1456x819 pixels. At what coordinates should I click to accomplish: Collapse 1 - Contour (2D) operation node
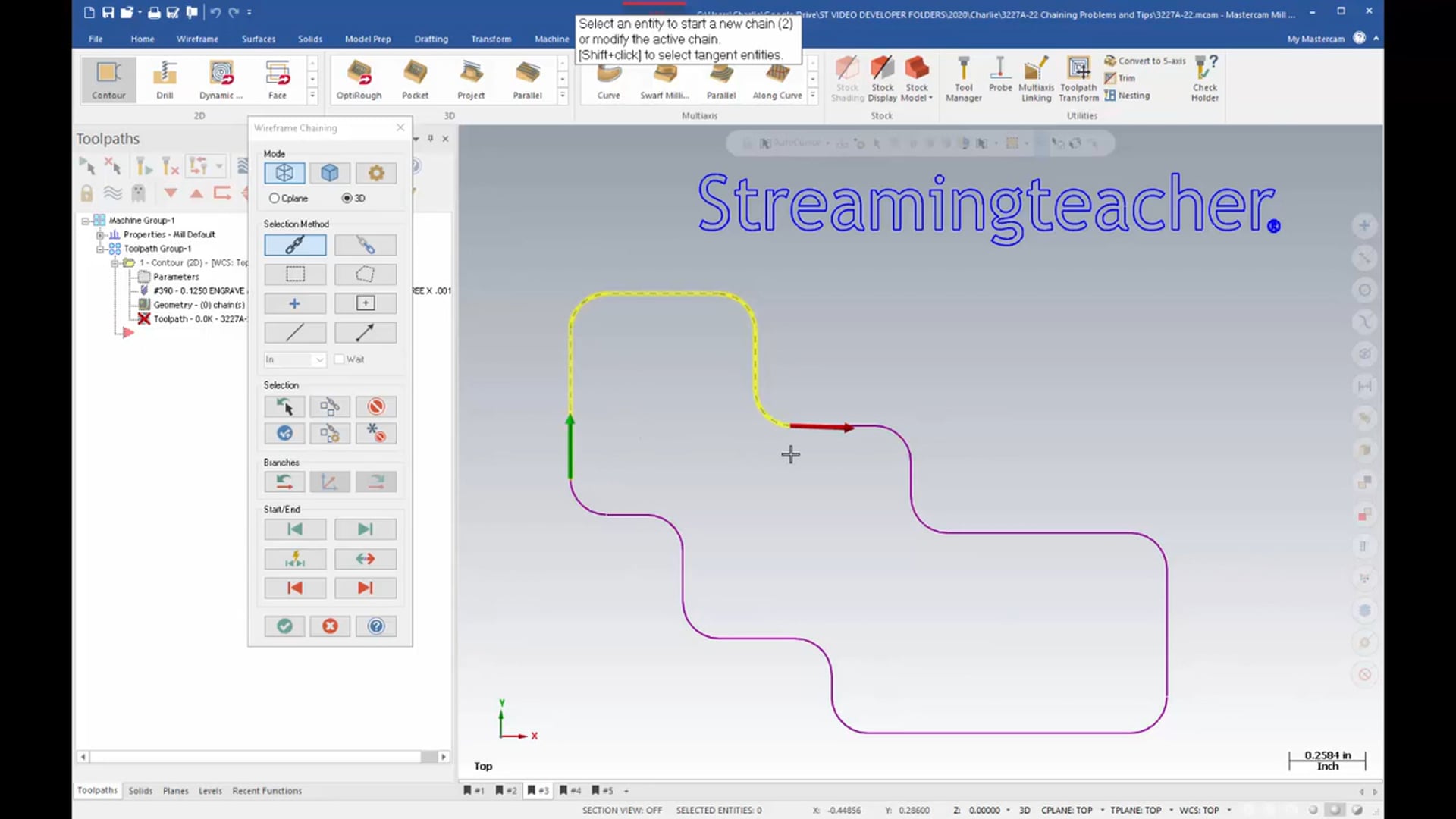115,263
